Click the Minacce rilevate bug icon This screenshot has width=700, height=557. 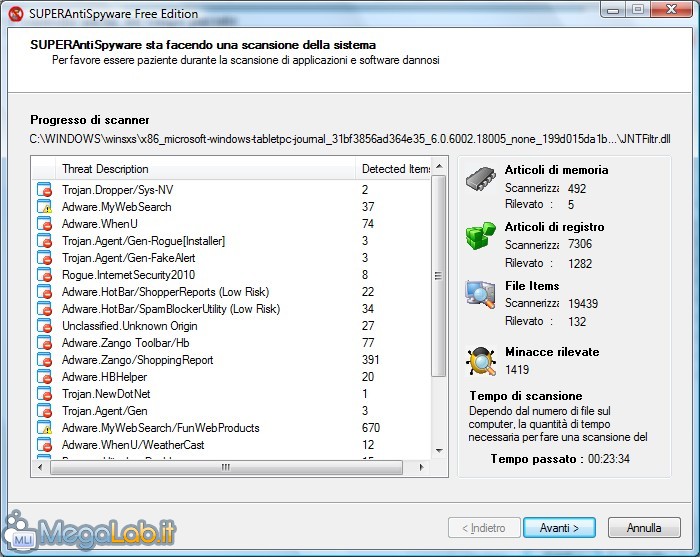481,360
